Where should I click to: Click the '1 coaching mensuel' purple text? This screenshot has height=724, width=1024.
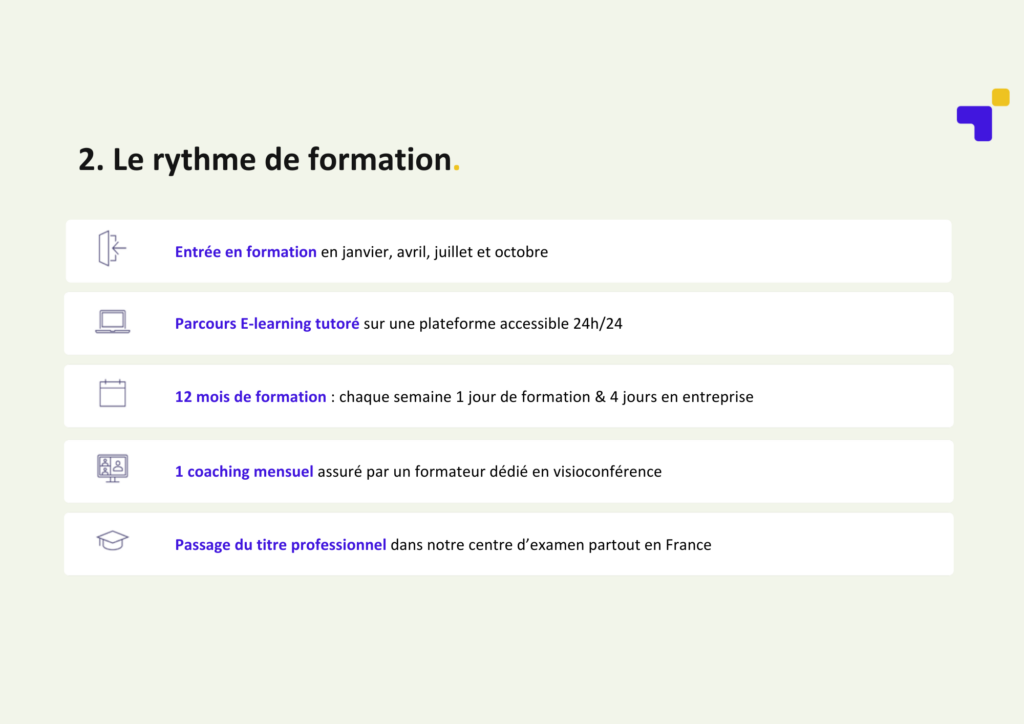244,471
